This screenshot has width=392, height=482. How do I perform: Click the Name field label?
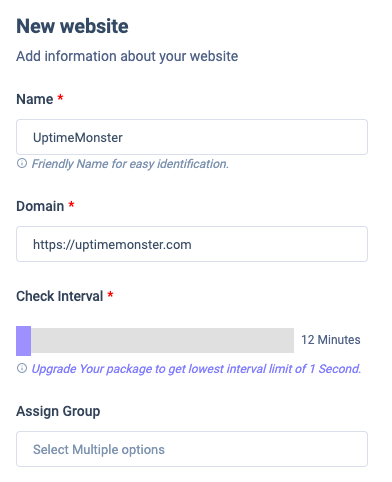(35, 99)
